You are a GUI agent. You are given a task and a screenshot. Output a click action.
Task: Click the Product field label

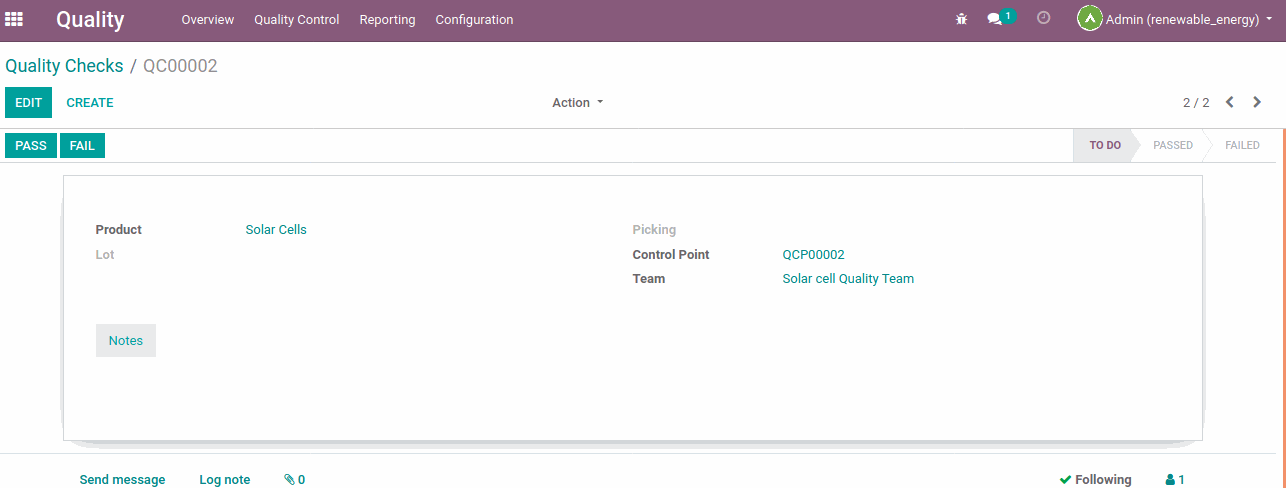tap(119, 230)
